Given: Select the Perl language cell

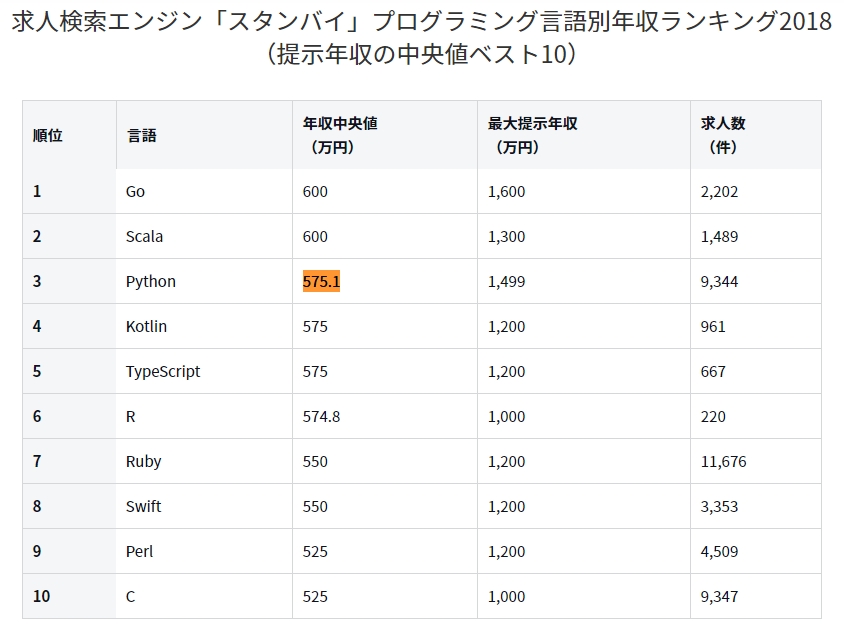Looking at the screenshot, I should [x=139, y=552].
